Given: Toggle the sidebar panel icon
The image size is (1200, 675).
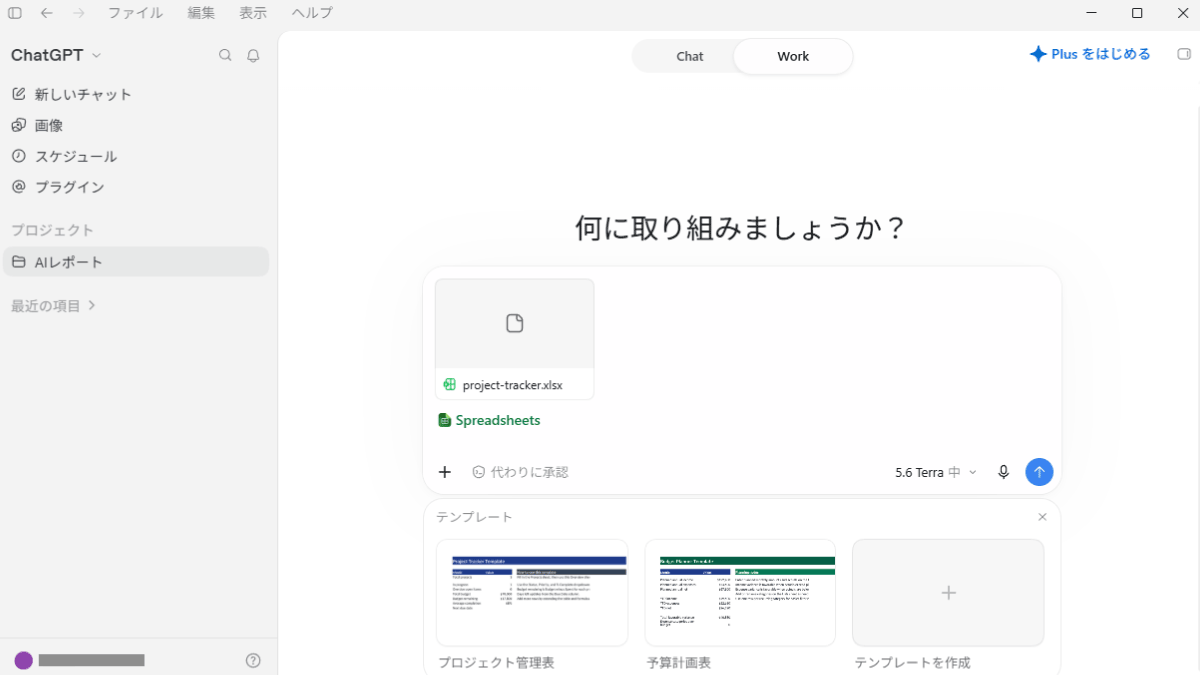Looking at the screenshot, I should click(x=15, y=13).
